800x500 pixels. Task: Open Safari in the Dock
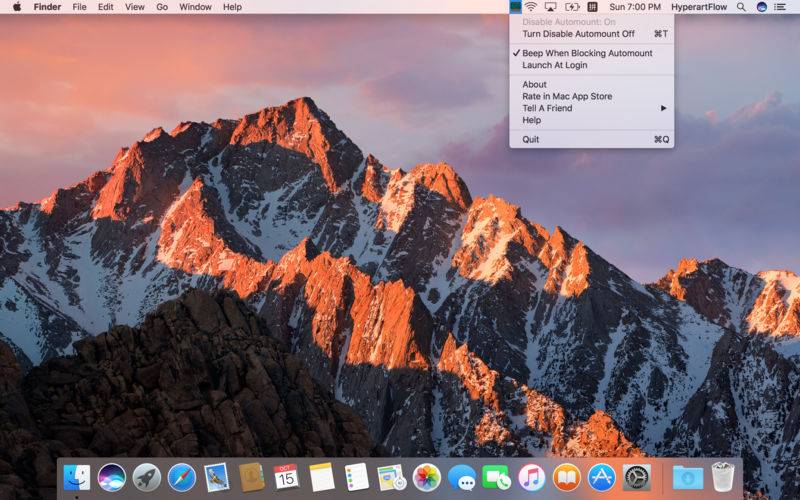[182, 477]
